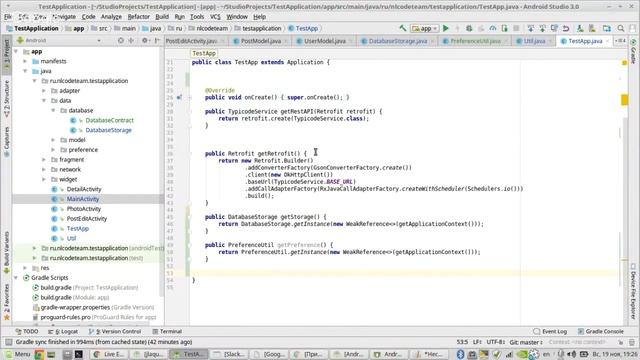Open the Terminal tool window
Image resolution: width=640 pixels, height=360 pixels.
tap(167, 331)
